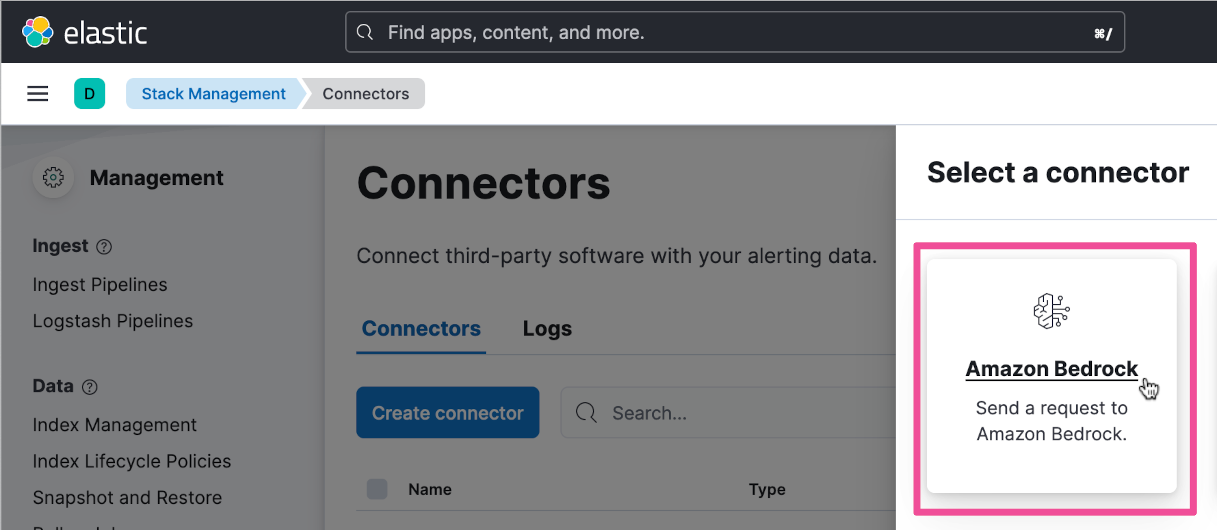Click the magnifier icon in connector search
Viewport: 1217px width, 530px height.
587,413
